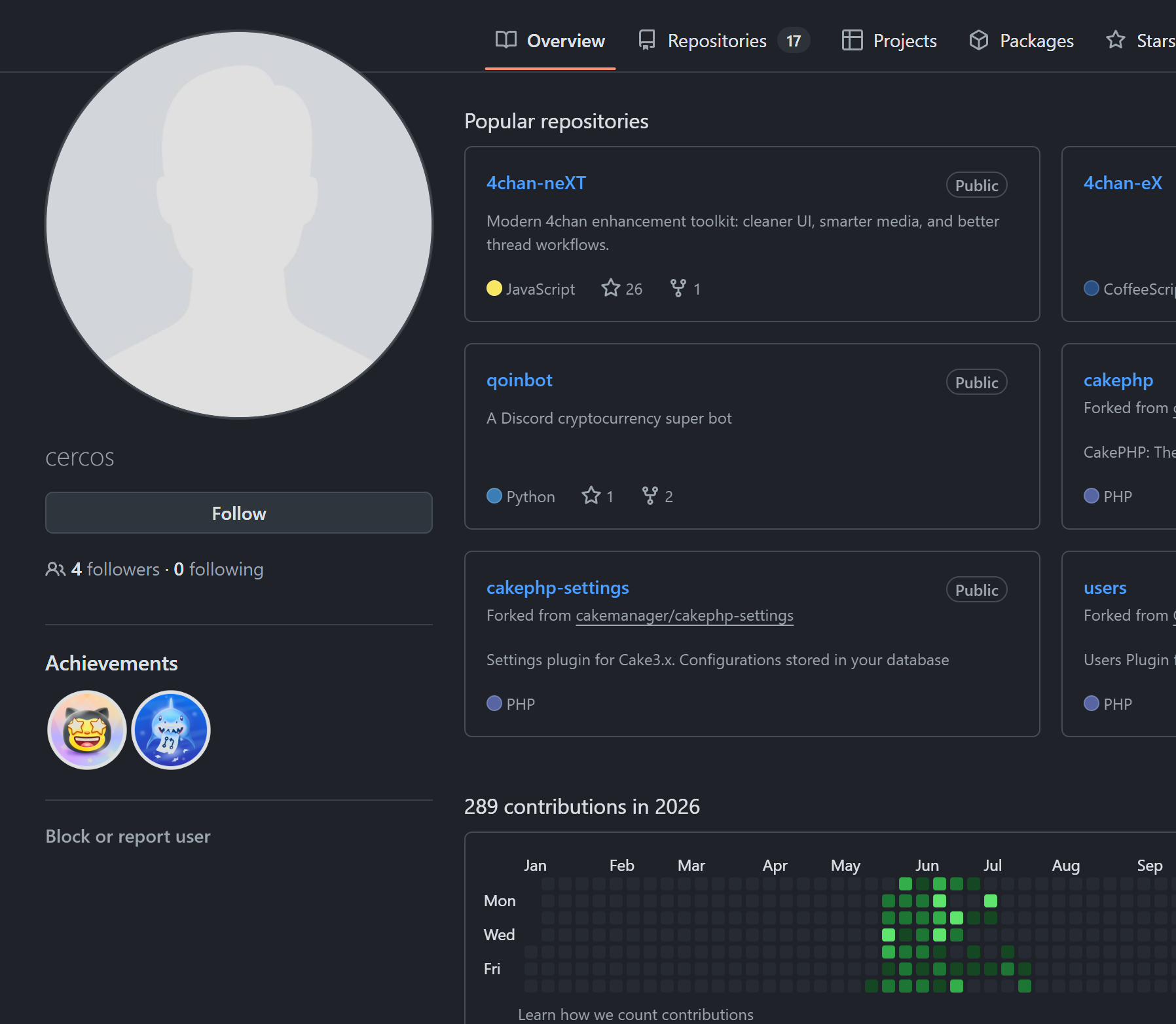Click the blue Python language dot
The height and width of the screenshot is (1024, 1176).
[494, 496]
